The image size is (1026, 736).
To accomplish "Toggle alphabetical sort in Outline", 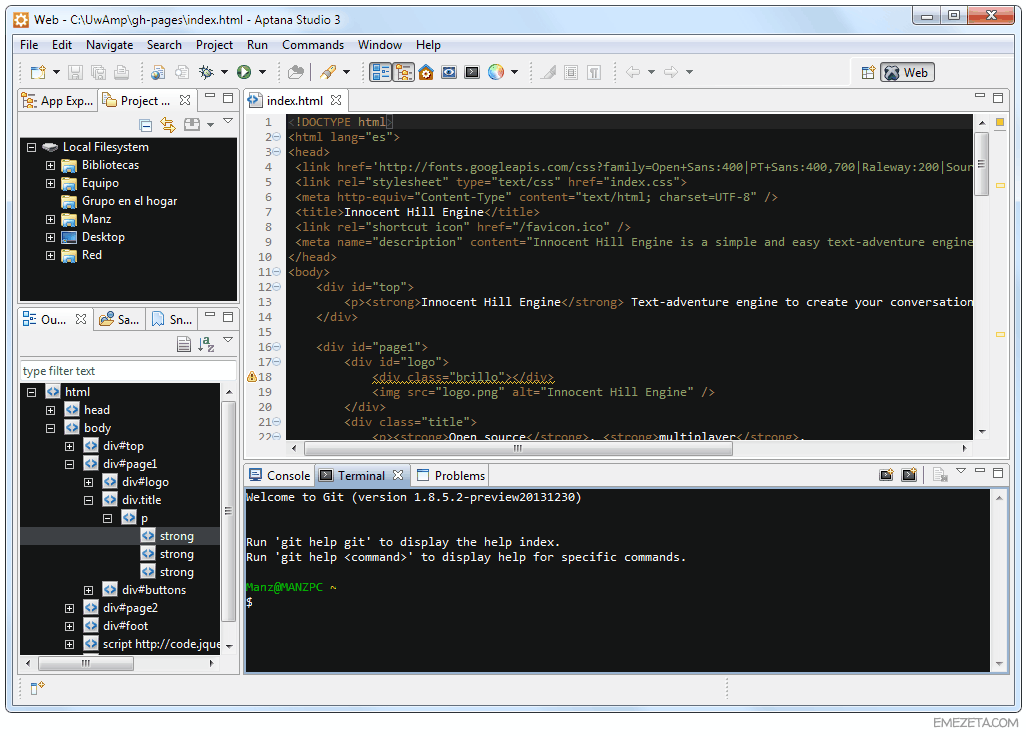I will tap(206, 343).
